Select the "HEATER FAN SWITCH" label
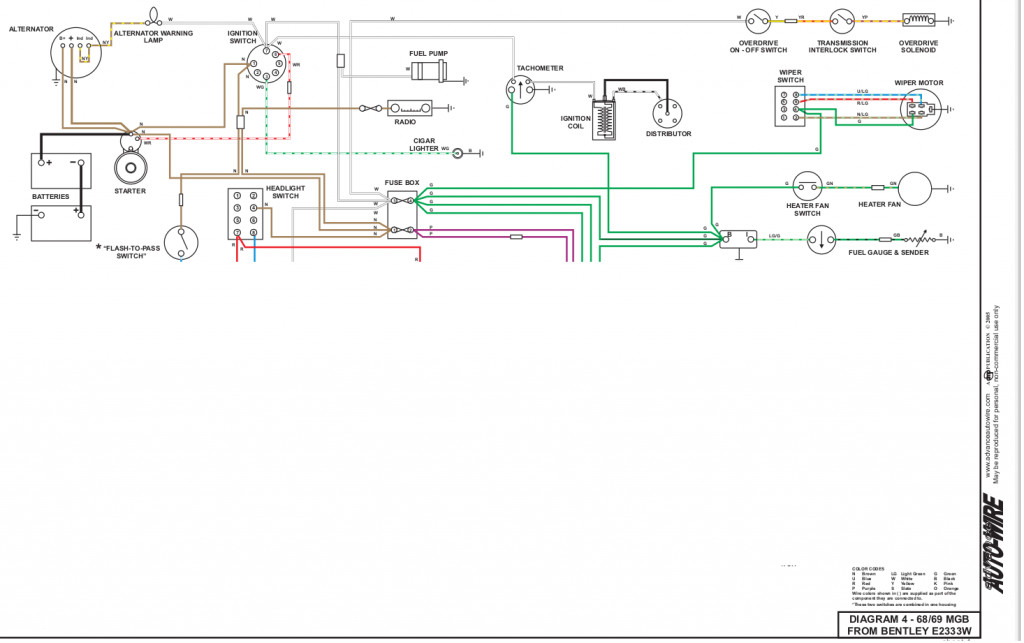 click(x=807, y=210)
